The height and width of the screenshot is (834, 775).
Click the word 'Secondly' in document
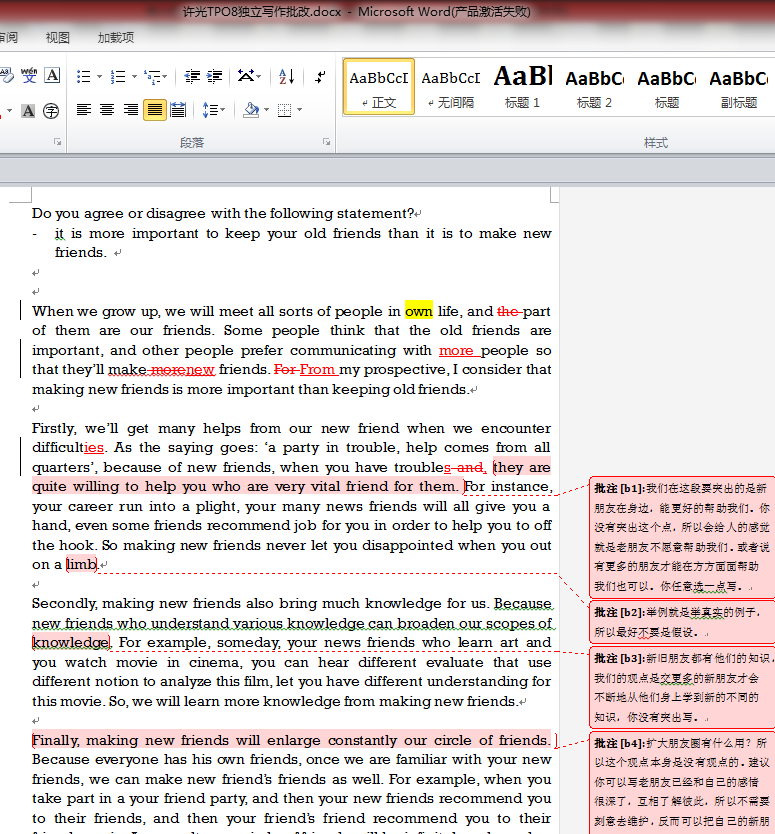click(x=63, y=604)
